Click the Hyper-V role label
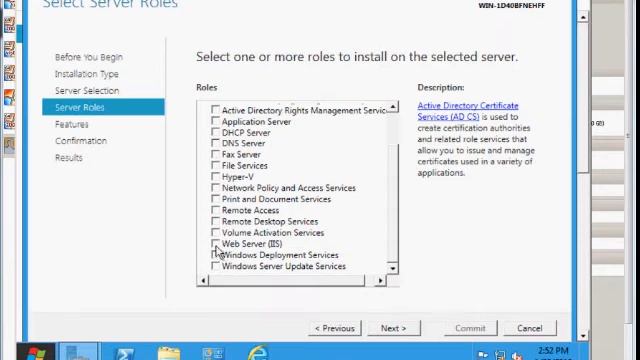Image resolution: width=640 pixels, height=360 pixels. (238, 177)
